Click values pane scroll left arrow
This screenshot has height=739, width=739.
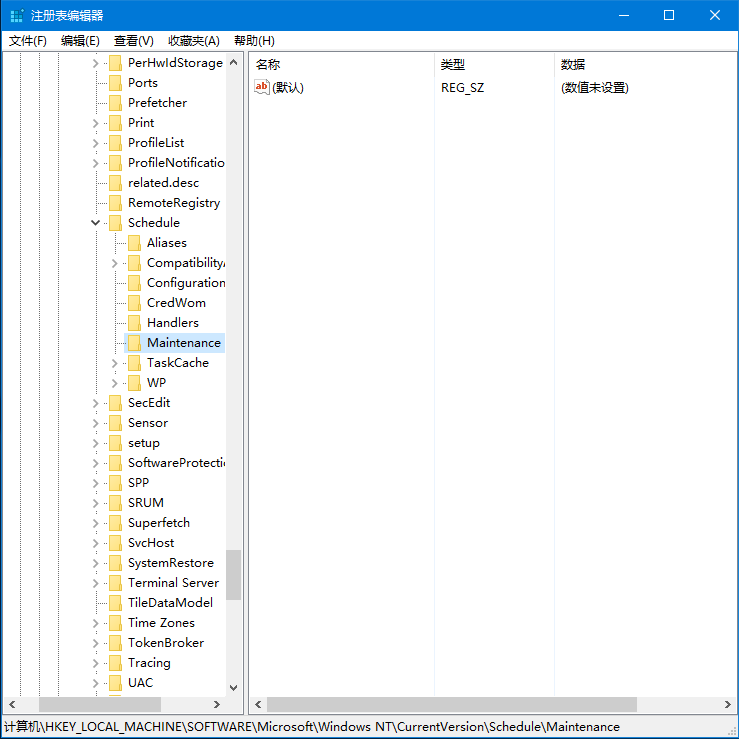258,704
